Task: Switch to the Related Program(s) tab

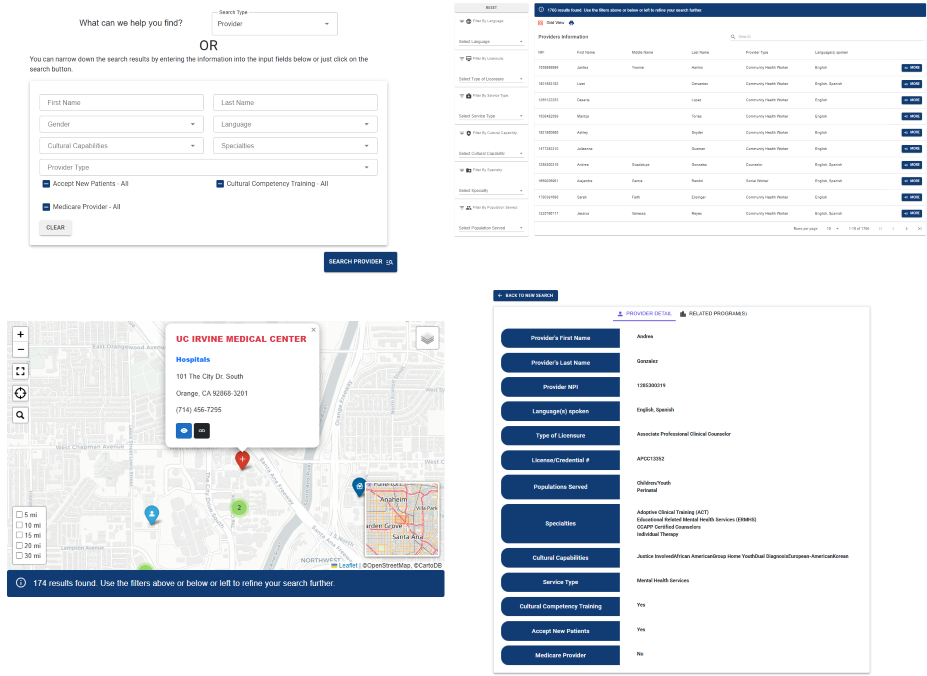Action: [x=713, y=314]
